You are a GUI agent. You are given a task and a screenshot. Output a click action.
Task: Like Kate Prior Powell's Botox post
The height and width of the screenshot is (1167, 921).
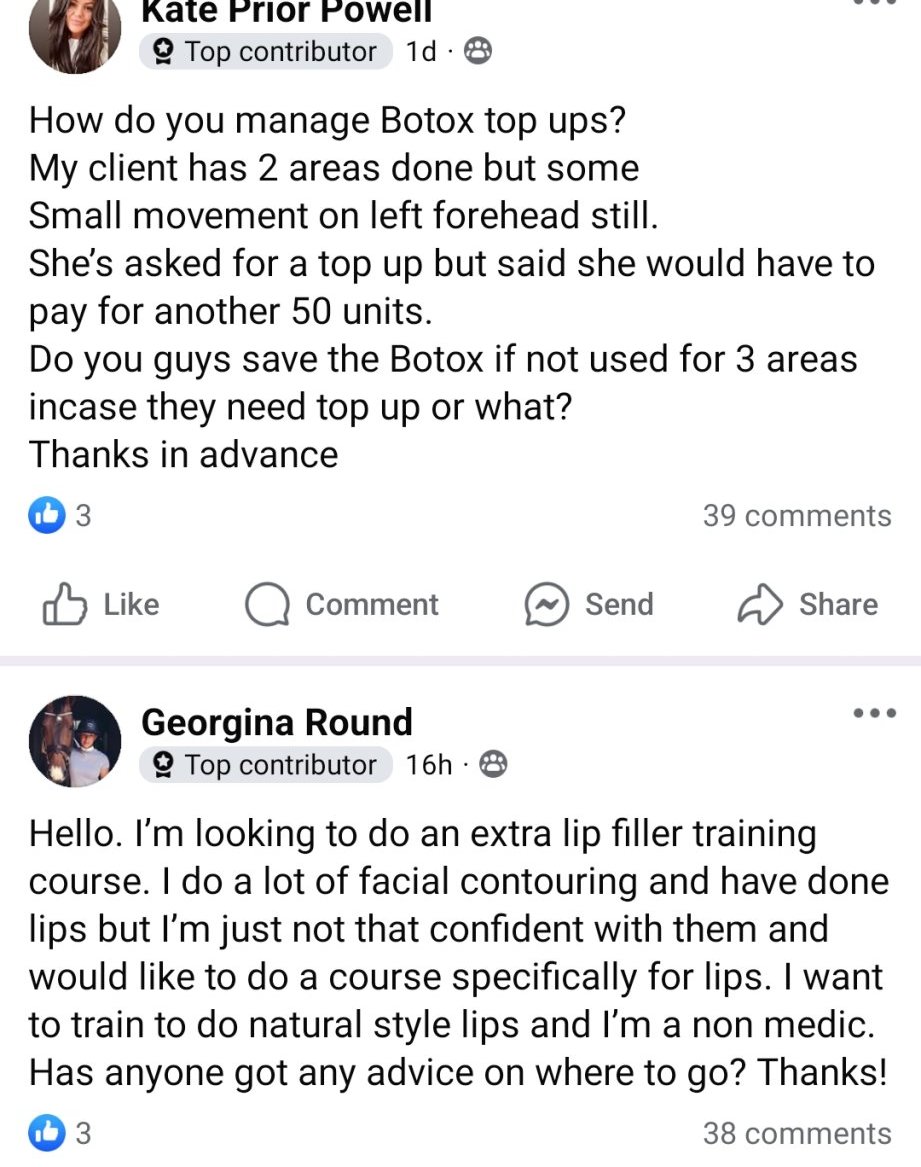point(102,605)
